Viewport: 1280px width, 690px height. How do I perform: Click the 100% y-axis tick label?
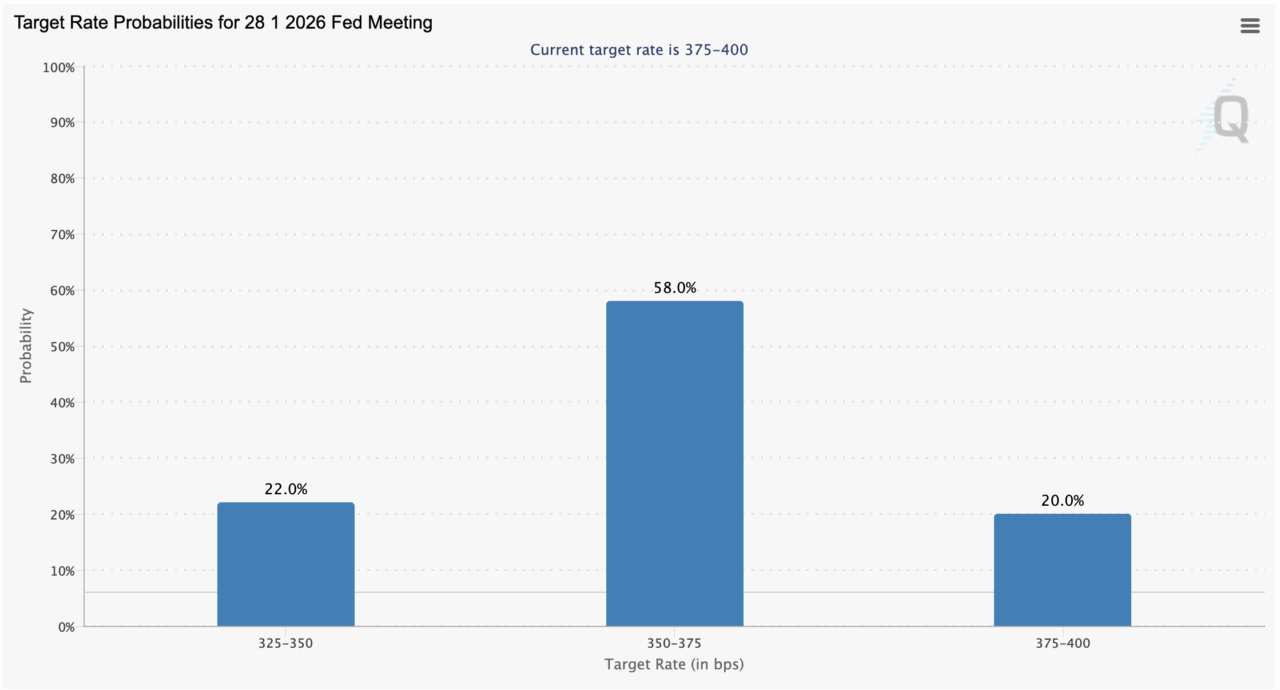point(58,67)
